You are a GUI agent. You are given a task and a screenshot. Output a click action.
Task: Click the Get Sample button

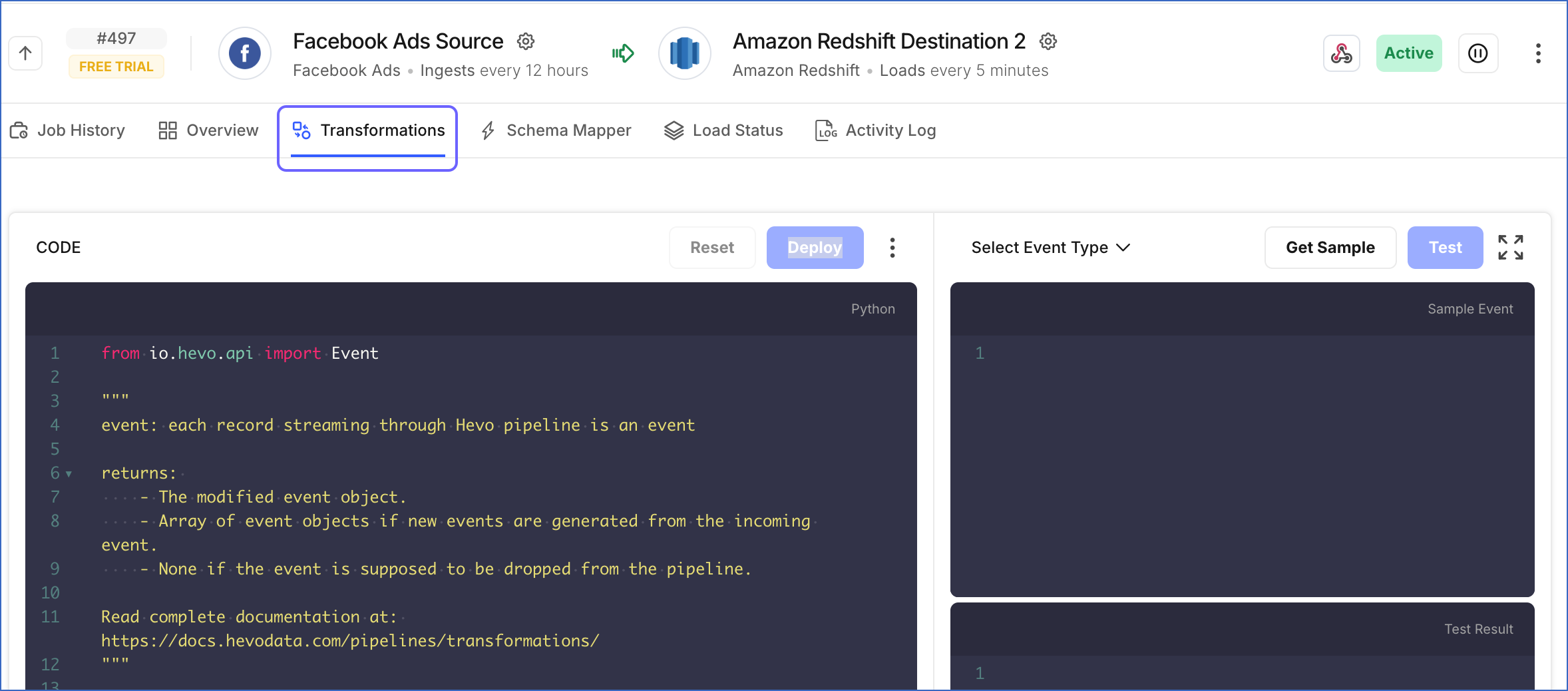click(1330, 248)
